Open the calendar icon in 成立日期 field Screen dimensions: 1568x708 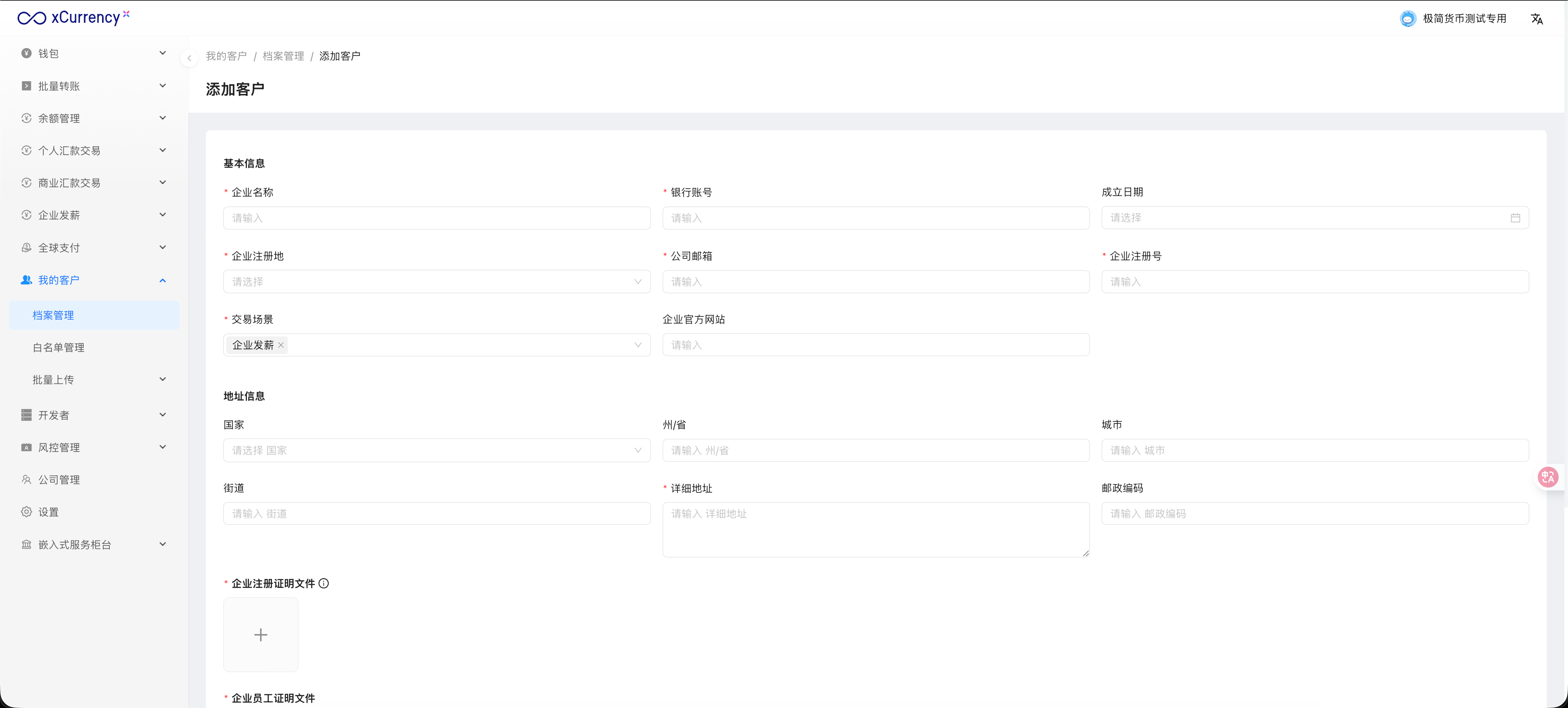(1515, 218)
